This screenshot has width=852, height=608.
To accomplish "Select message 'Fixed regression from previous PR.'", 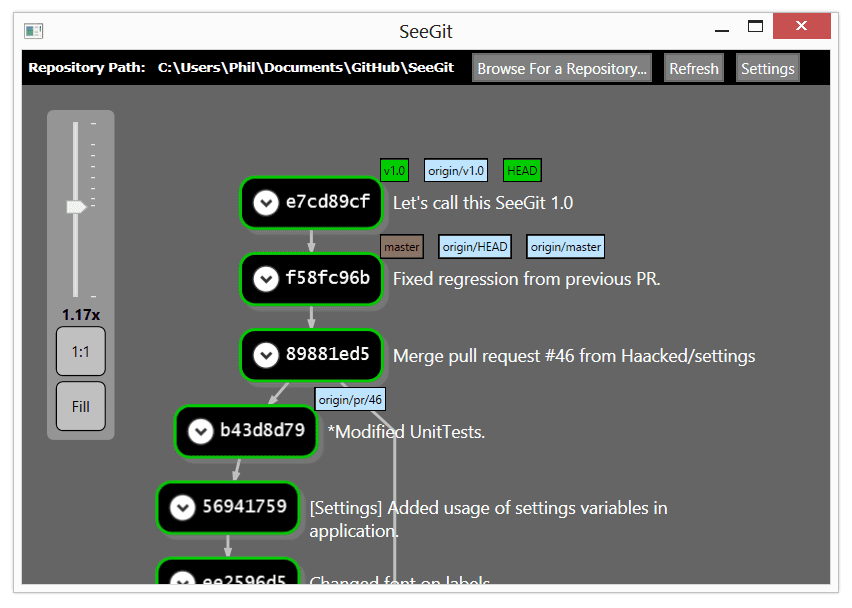I will tap(527, 279).
